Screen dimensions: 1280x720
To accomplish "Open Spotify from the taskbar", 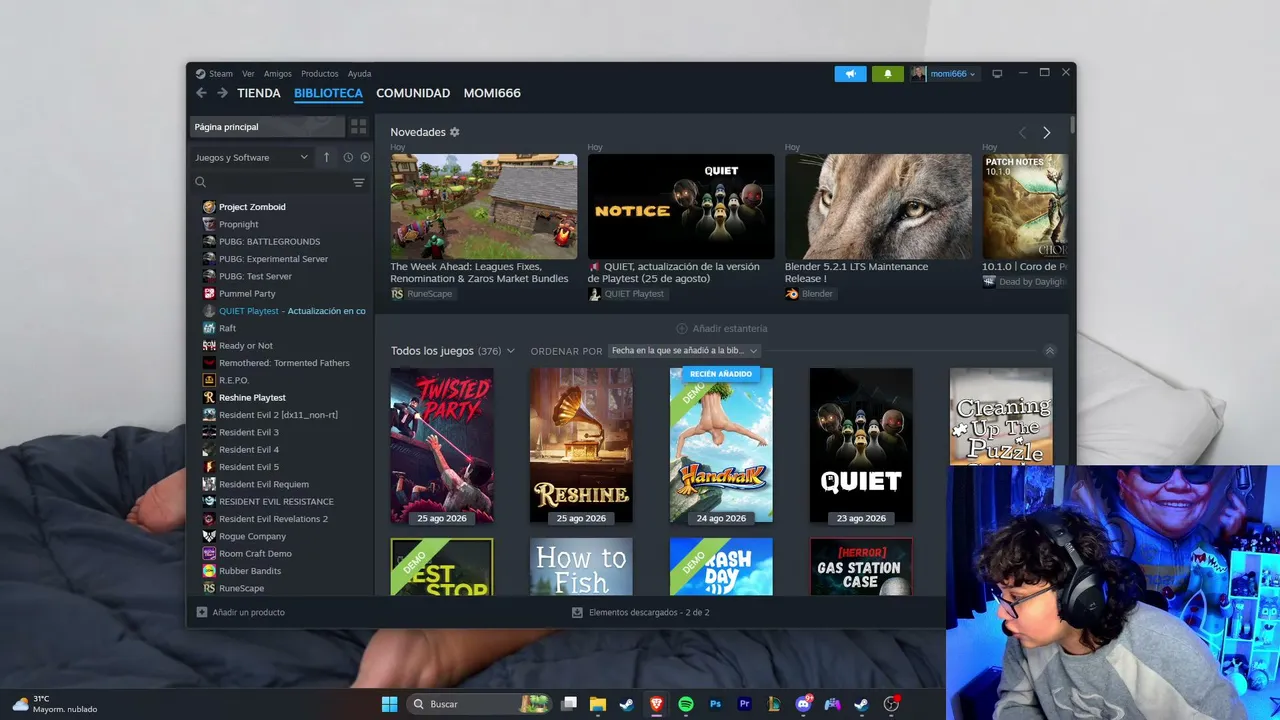I will click(x=686, y=704).
